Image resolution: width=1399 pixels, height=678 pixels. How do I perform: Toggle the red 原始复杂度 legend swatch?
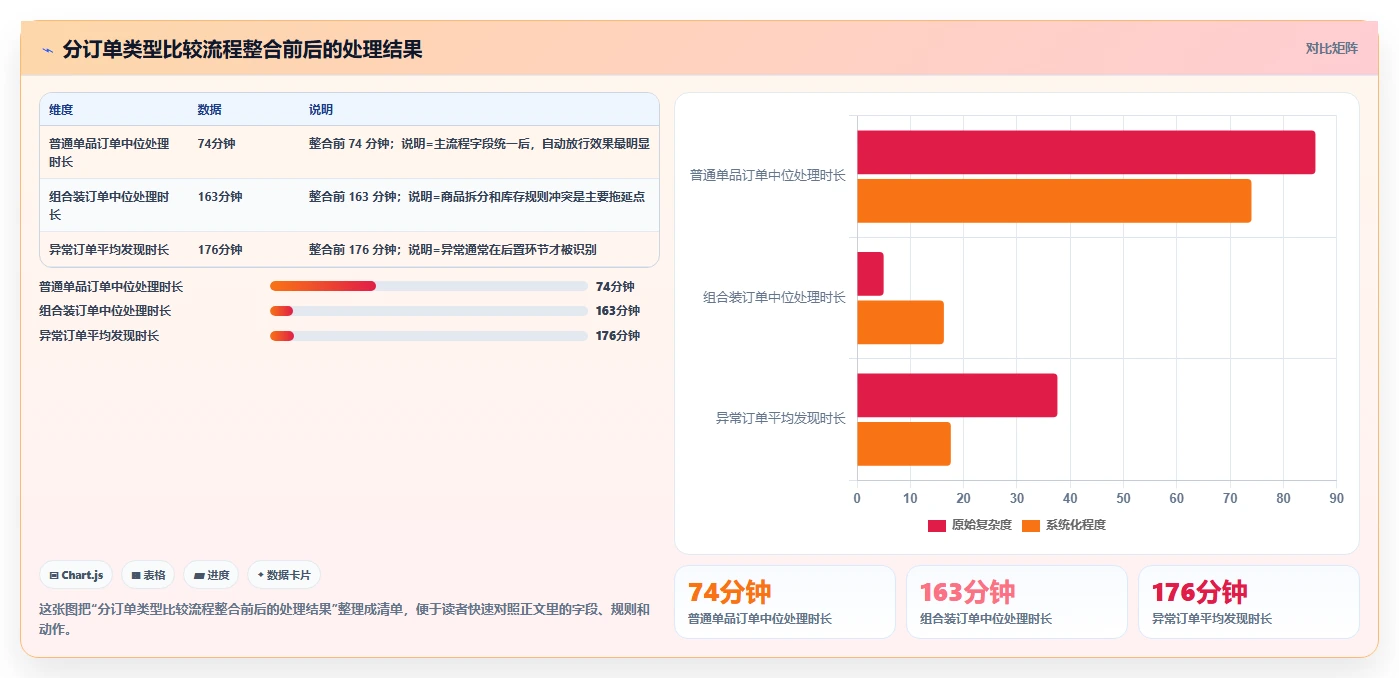point(936,525)
